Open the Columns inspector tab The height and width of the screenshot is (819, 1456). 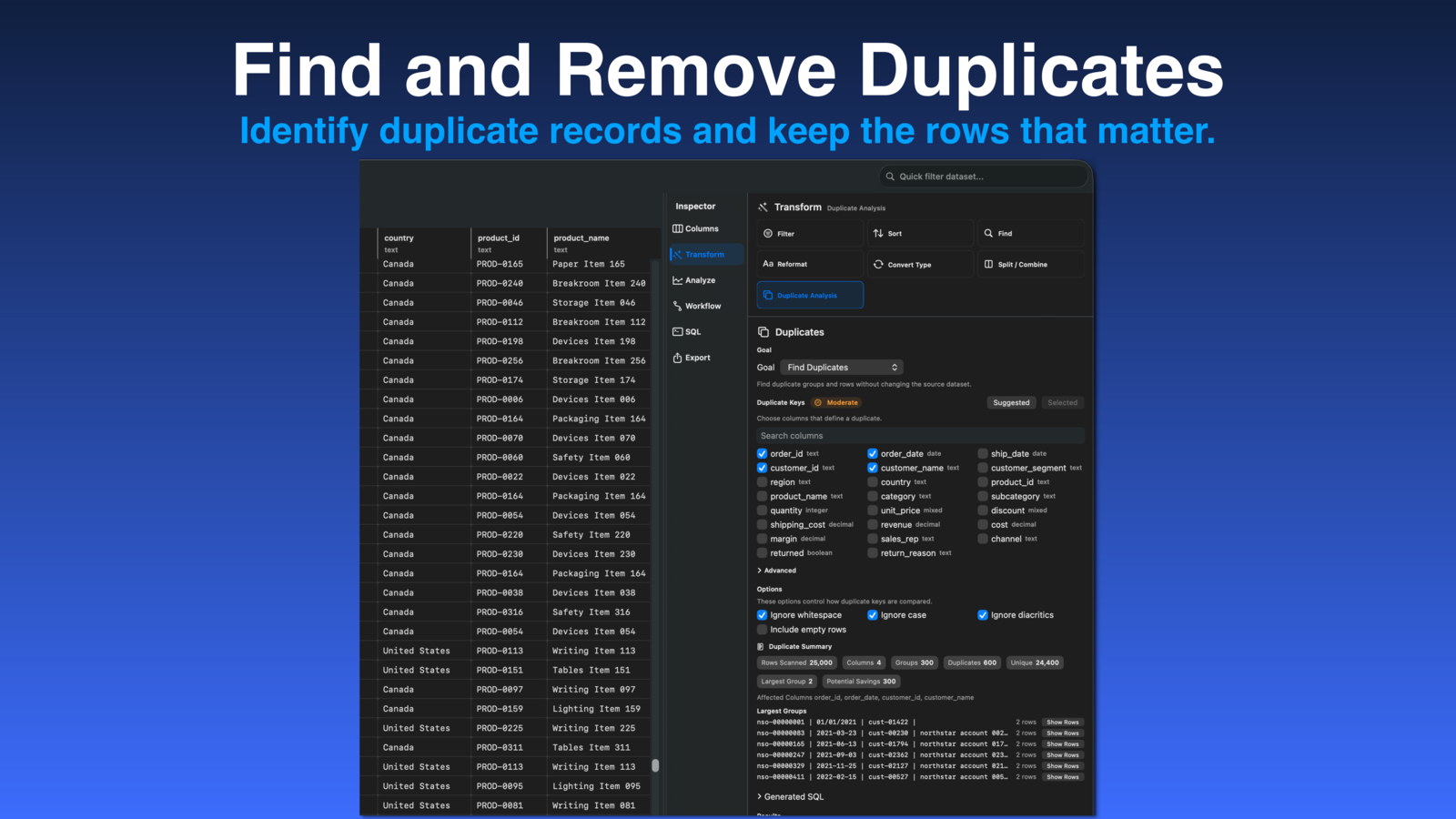coord(696,228)
